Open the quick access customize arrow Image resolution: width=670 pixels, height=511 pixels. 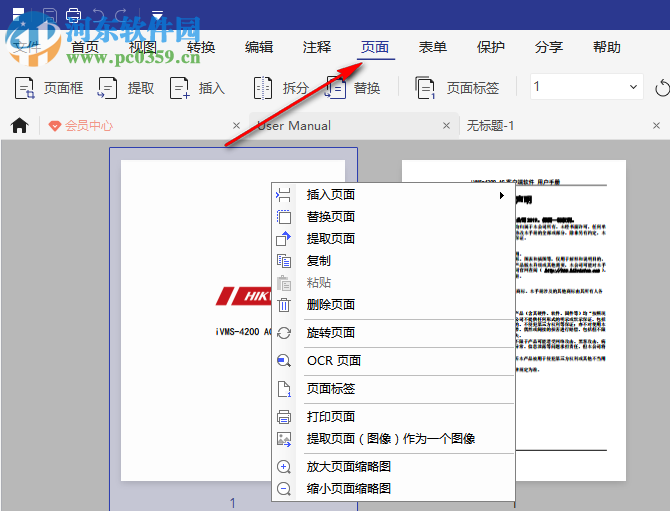pos(157,15)
